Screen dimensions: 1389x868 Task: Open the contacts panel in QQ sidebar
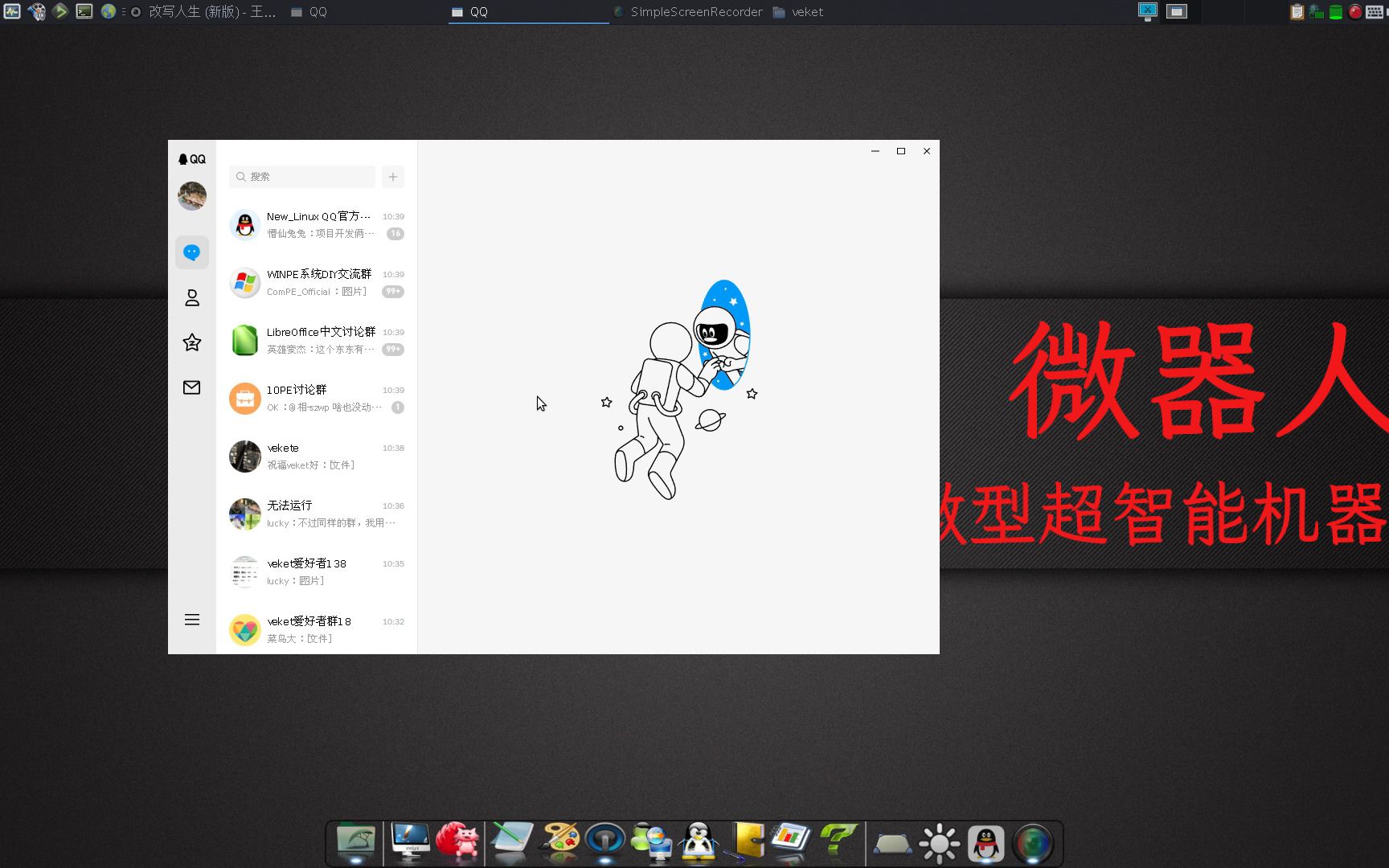(191, 297)
